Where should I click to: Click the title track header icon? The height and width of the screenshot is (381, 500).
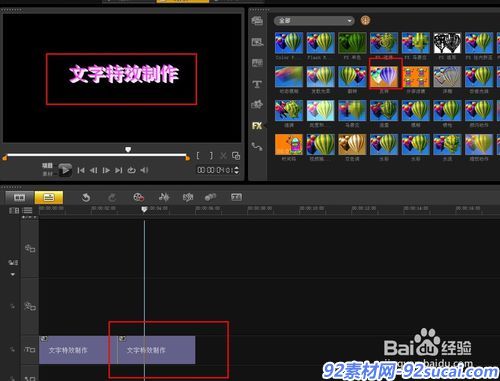point(30,349)
